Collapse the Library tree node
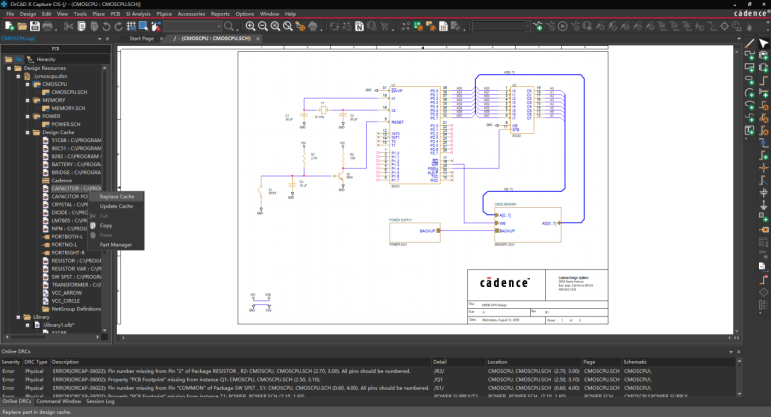 click(18, 317)
